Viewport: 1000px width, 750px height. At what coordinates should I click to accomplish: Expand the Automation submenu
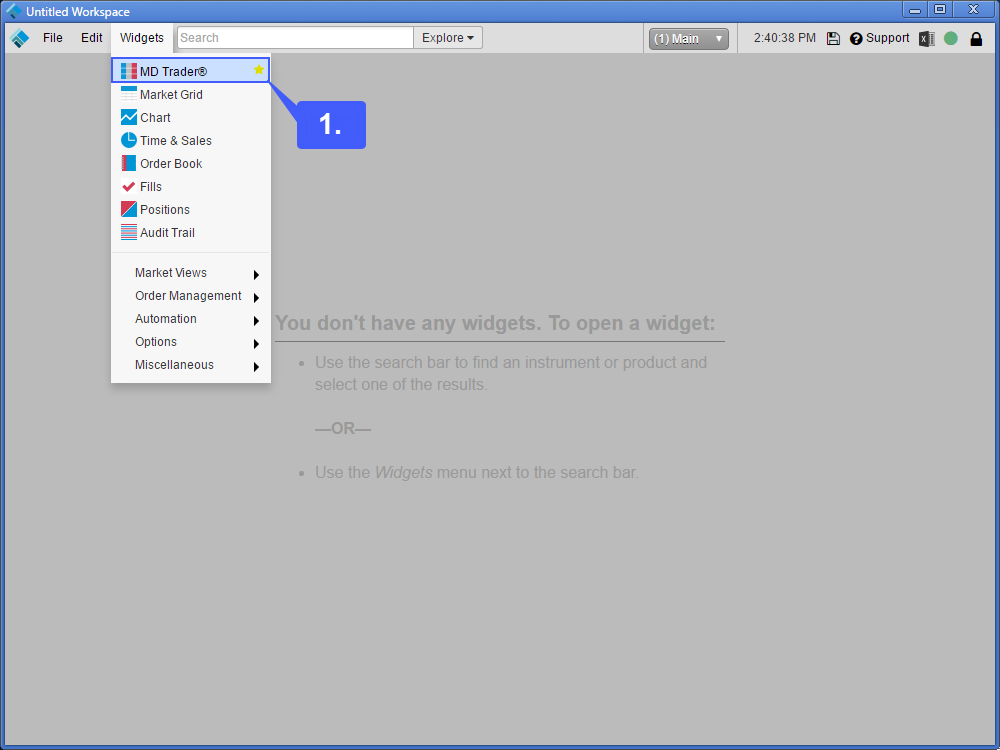point(191,319)
